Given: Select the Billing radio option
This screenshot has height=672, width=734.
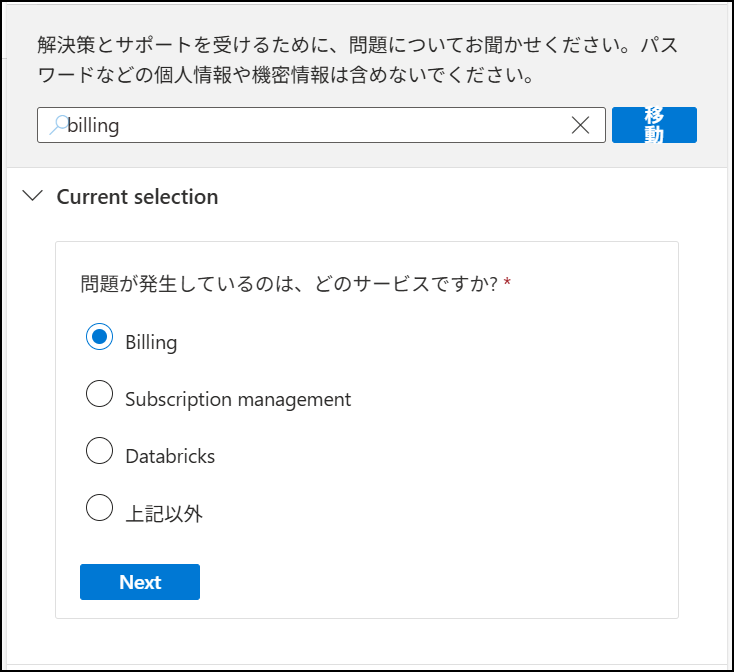Looking at the screenshot, I should pyautogui.click(x=99, y=336).
